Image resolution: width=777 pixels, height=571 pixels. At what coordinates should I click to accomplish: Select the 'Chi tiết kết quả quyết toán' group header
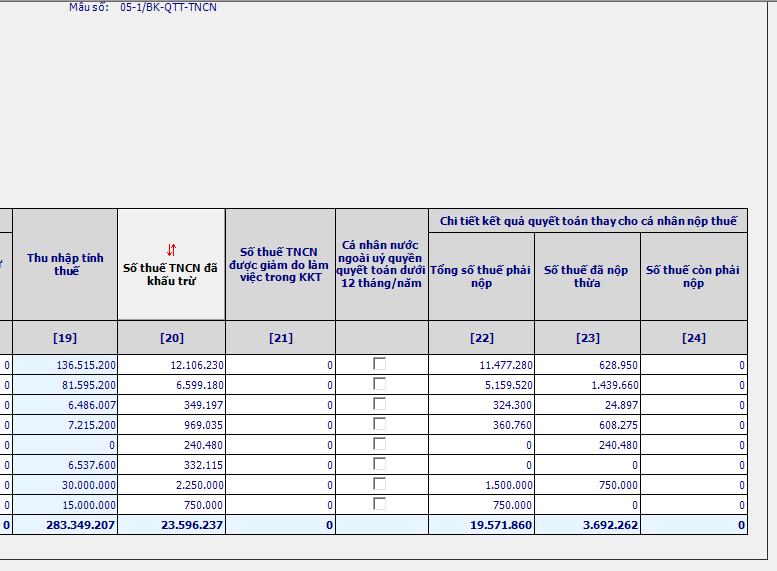[587, 221]
